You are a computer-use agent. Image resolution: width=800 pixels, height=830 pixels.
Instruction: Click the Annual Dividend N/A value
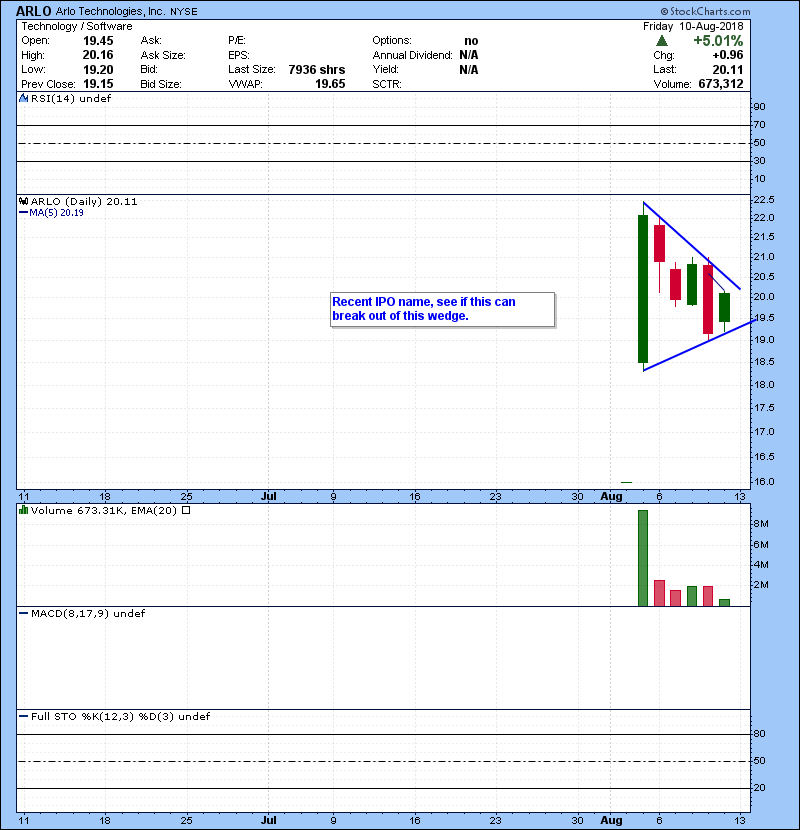469,55
